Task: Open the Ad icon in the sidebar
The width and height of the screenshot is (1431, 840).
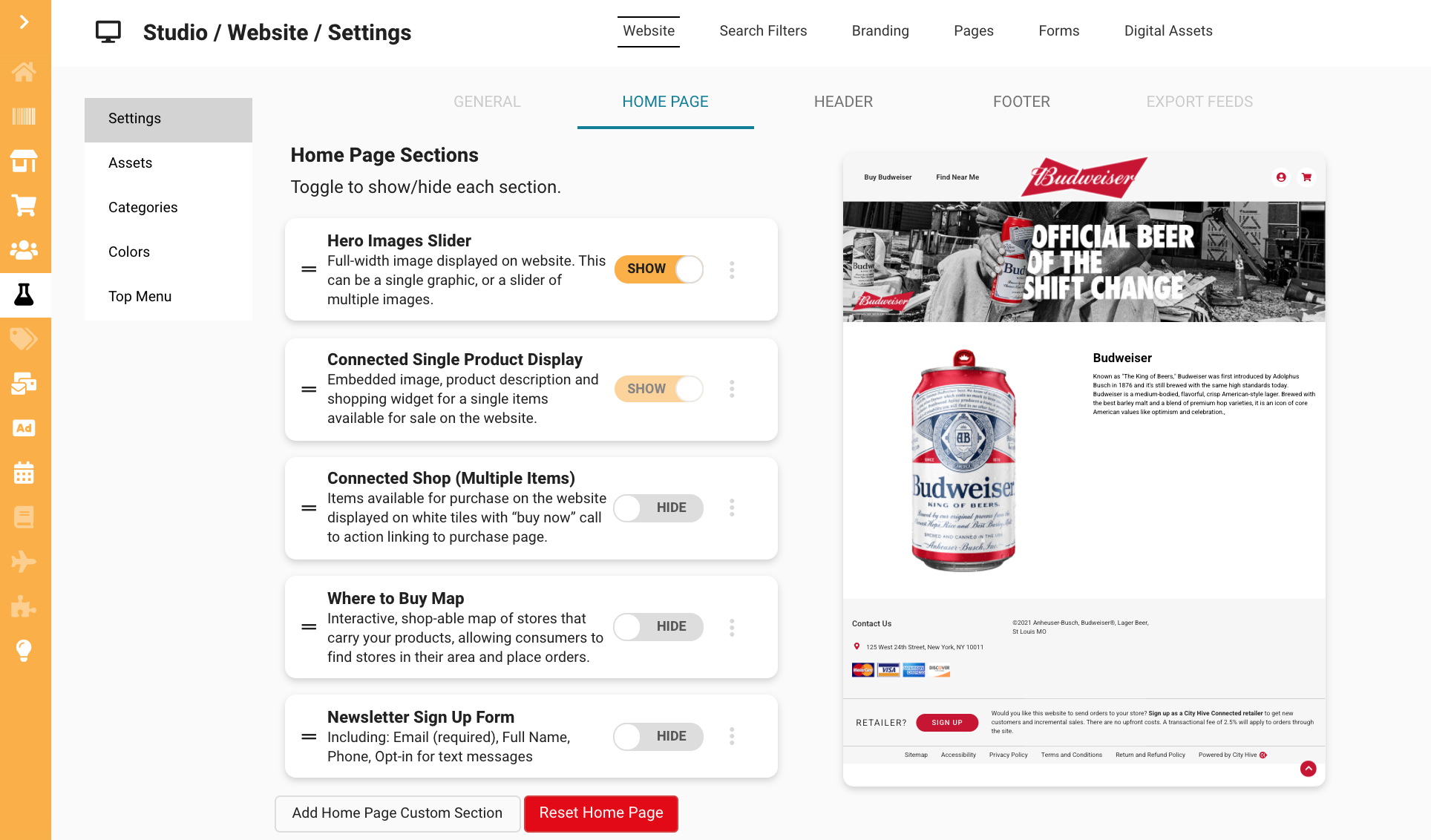Action: point(24,428)
